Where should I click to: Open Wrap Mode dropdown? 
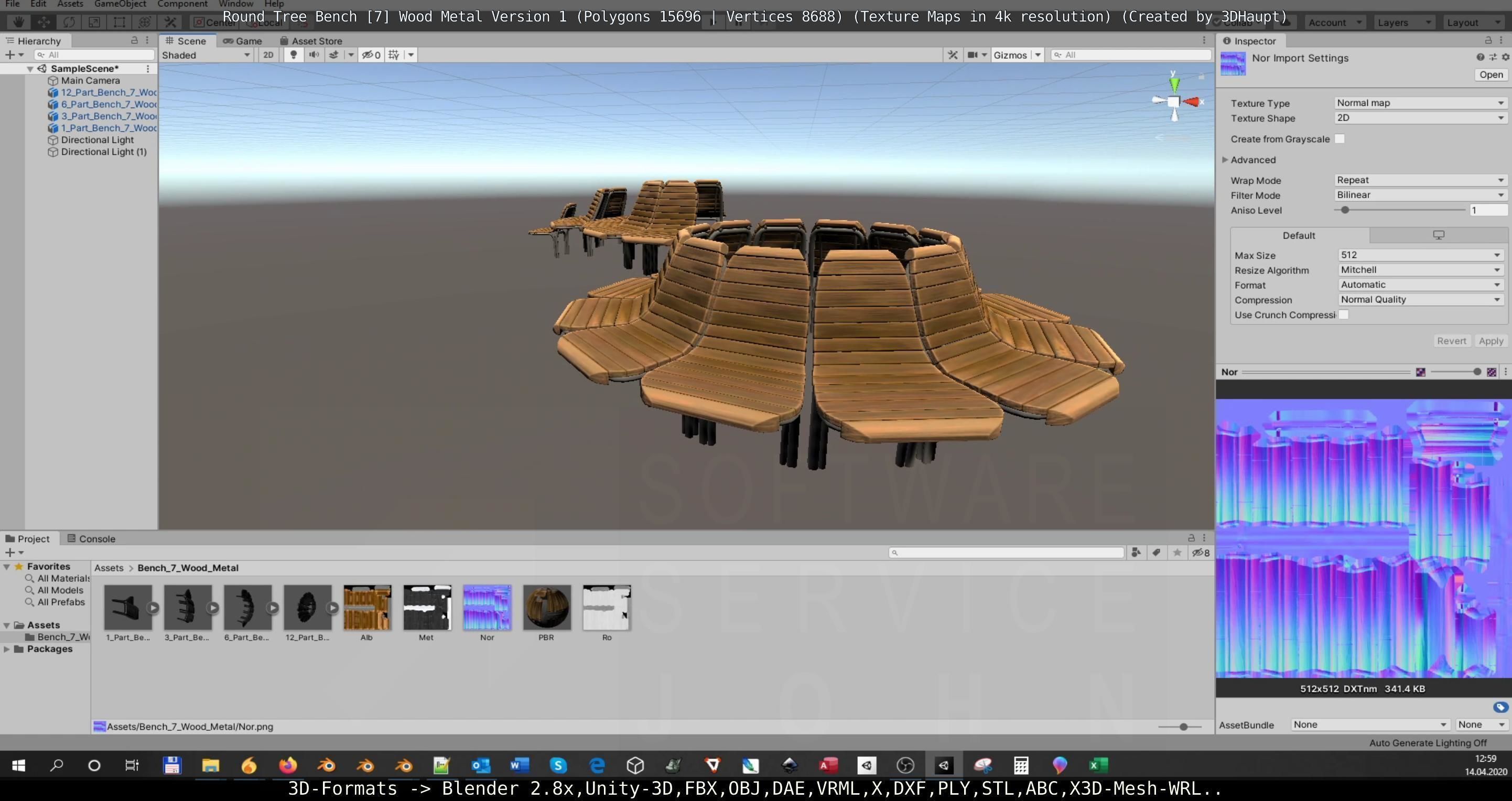pyautogui.click(x=1420, y=180)
